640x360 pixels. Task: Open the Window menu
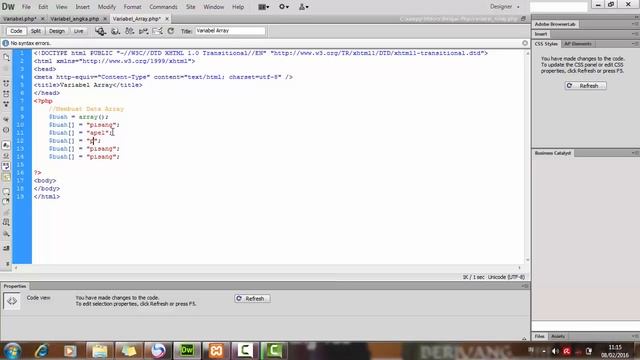(x=213, y=7)
